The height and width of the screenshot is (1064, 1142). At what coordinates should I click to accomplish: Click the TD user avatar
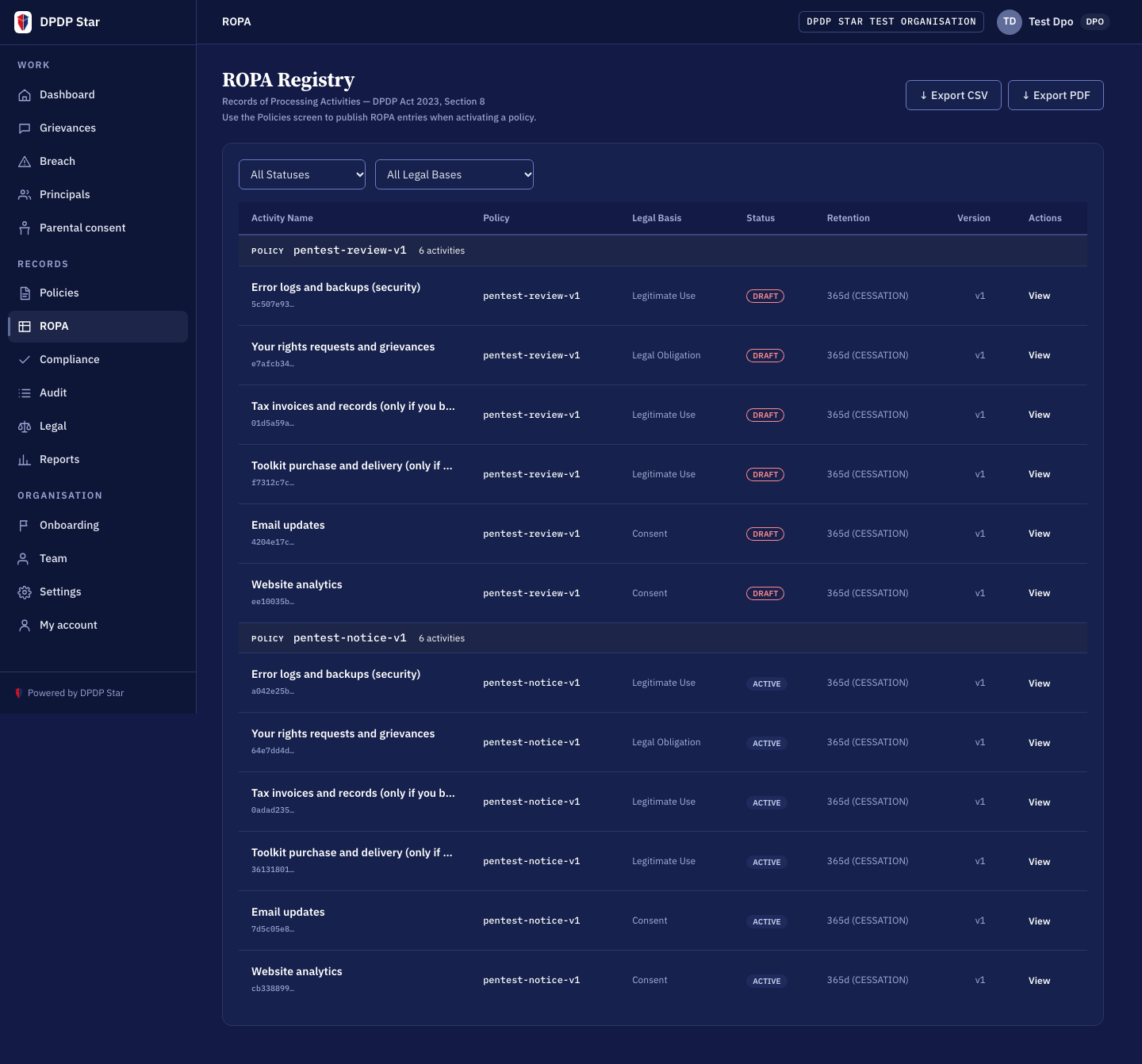(1010, 22)
